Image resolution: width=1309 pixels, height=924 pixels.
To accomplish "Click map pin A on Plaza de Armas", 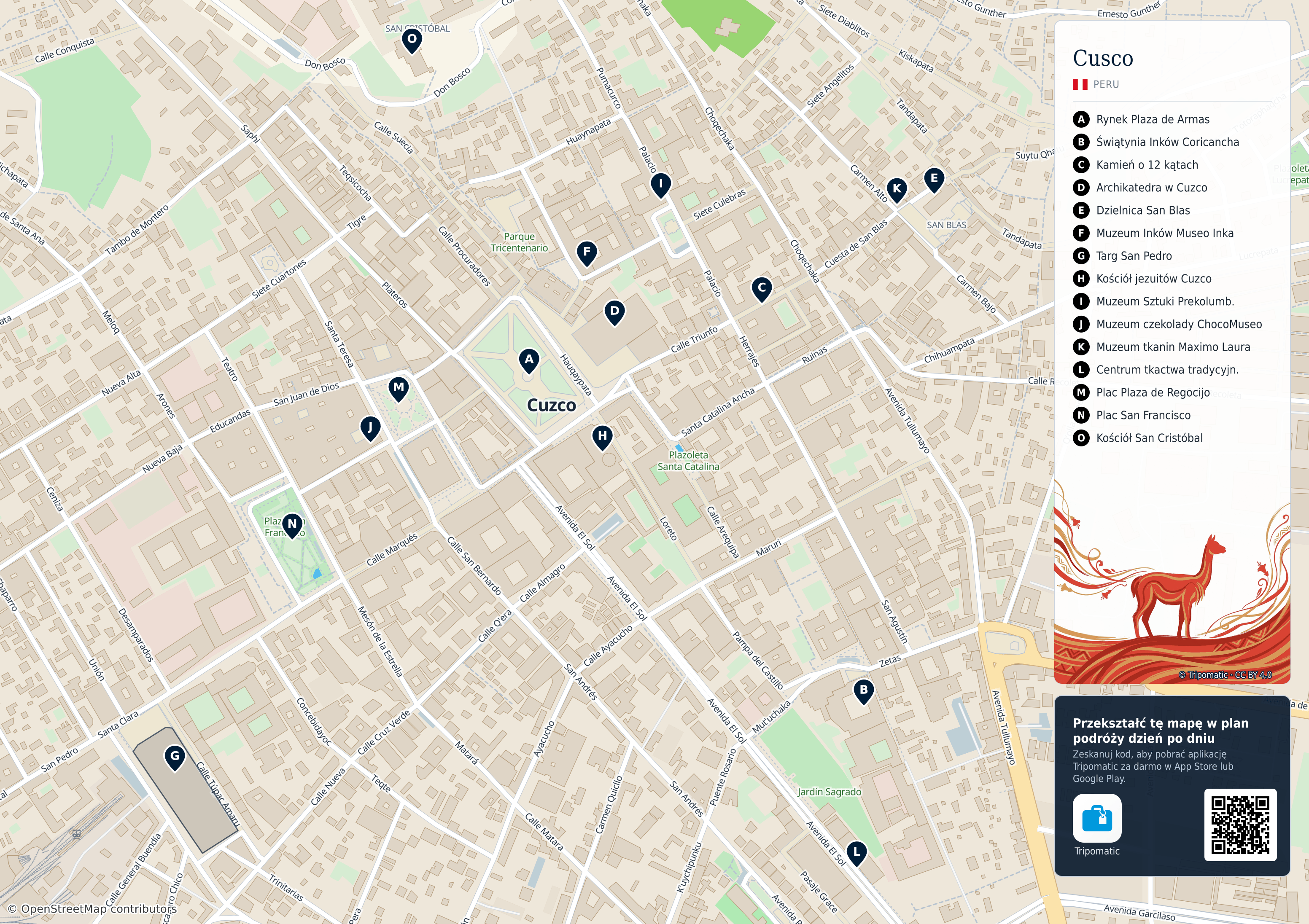I will pyautogui.click(x=529, y=361).
